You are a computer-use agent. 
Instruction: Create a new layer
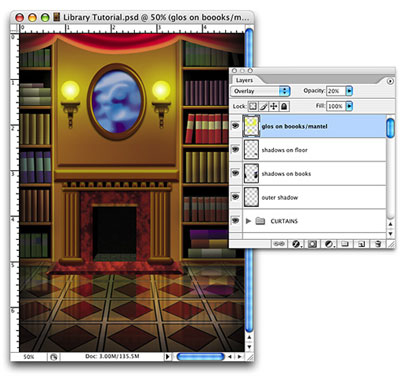point(361,244)
